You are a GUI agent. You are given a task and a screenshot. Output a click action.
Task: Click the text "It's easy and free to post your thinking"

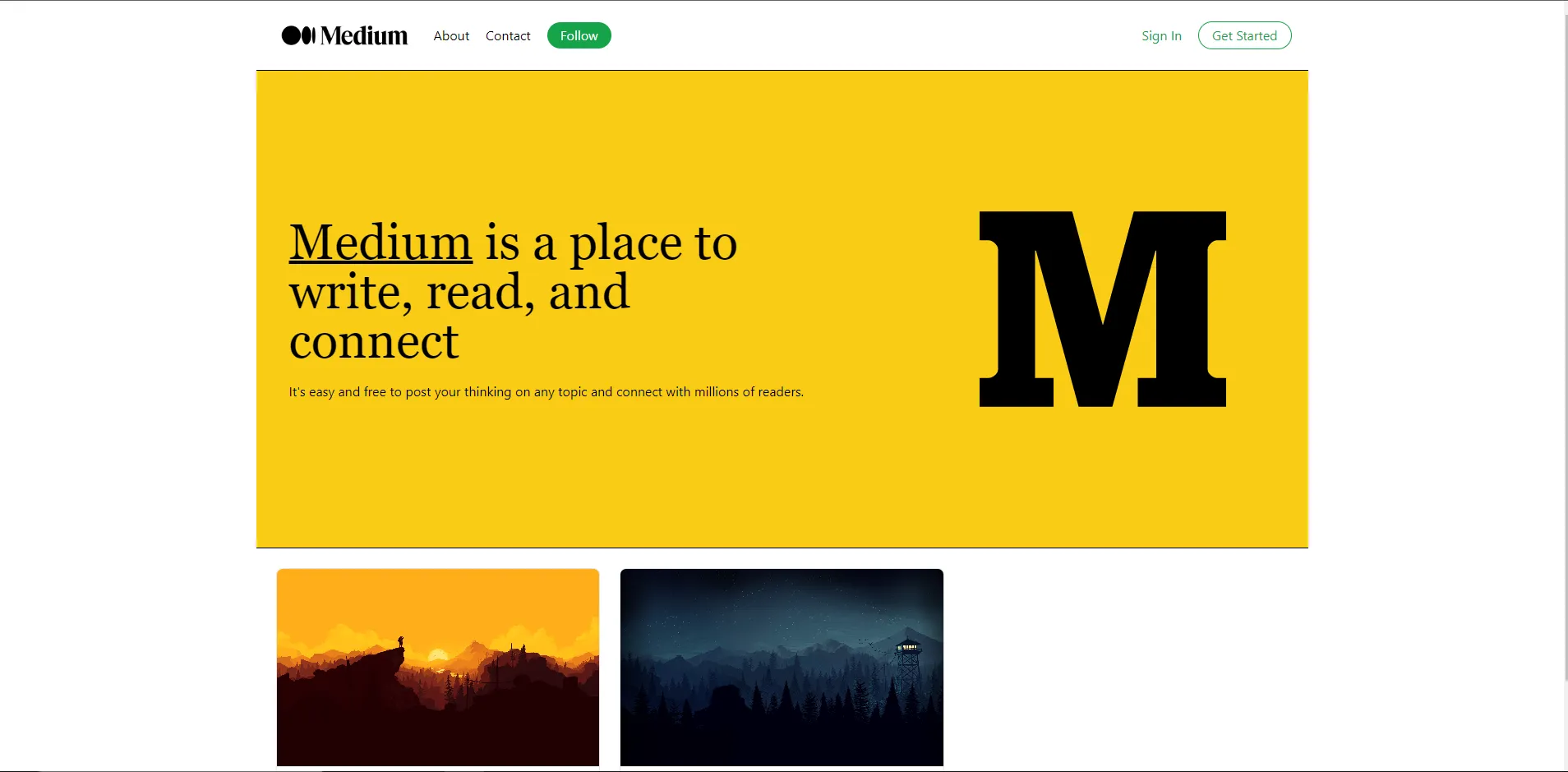click(x=400, y=392)
